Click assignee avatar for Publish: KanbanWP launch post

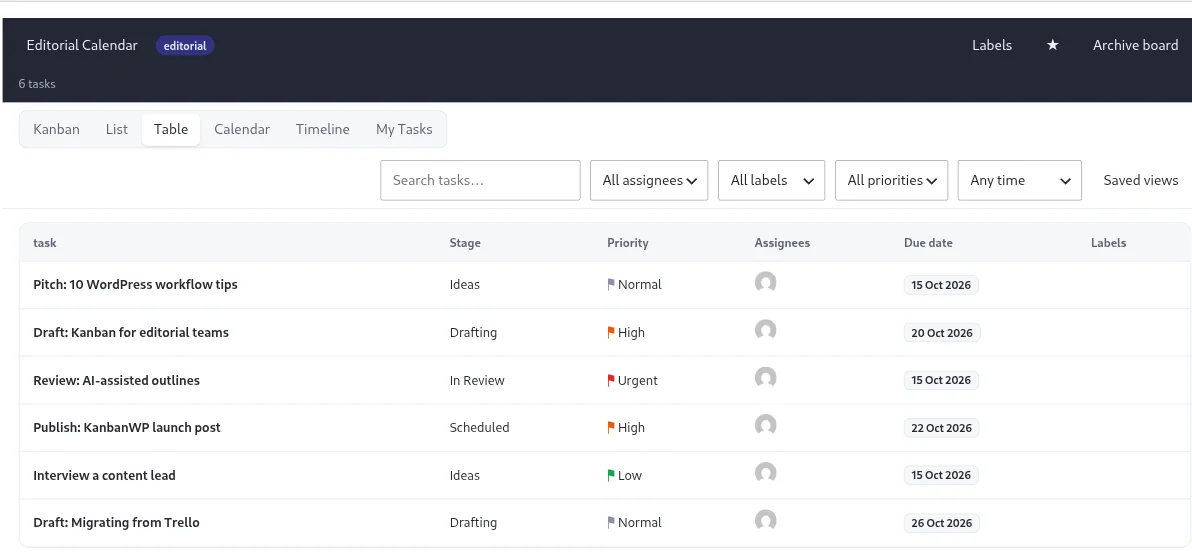click(x=766, y=425)
